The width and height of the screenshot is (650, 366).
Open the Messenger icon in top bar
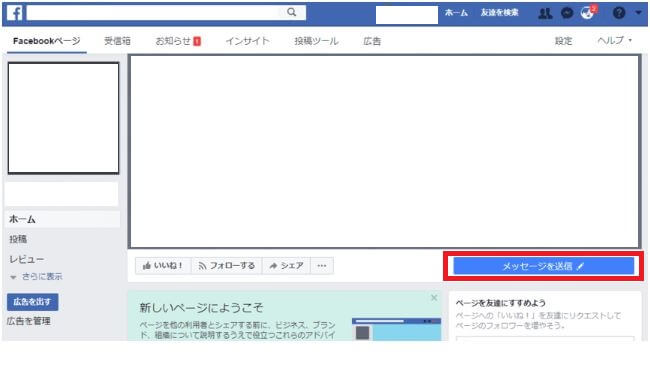pyautogui.click(x=567, y=13)
